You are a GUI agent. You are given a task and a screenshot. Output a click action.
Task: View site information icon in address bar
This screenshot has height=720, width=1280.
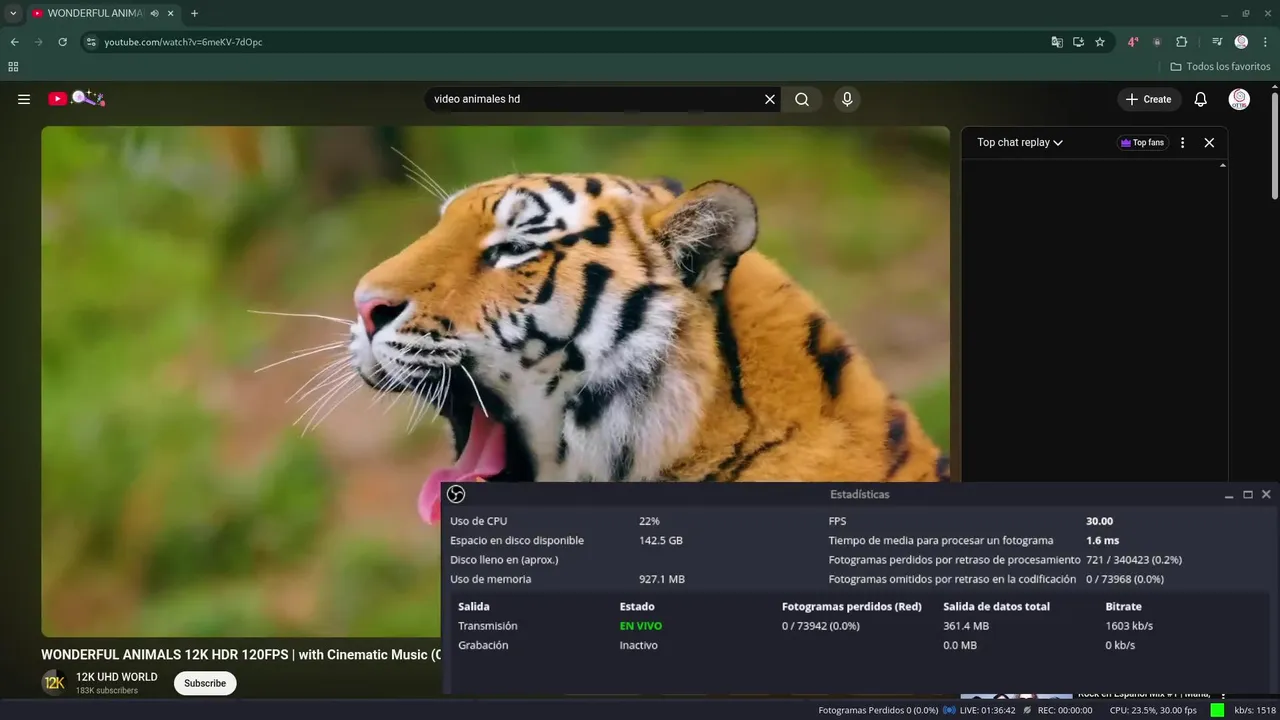(x=91, y=42)
